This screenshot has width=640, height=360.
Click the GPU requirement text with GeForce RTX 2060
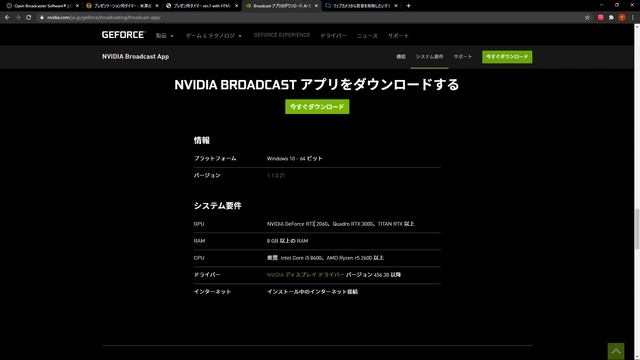tap(341, 224)
